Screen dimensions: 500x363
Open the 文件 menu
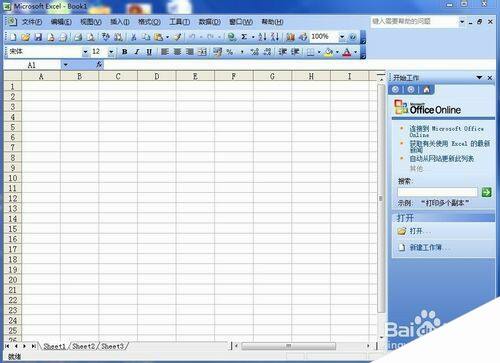(x=32, y=22)
